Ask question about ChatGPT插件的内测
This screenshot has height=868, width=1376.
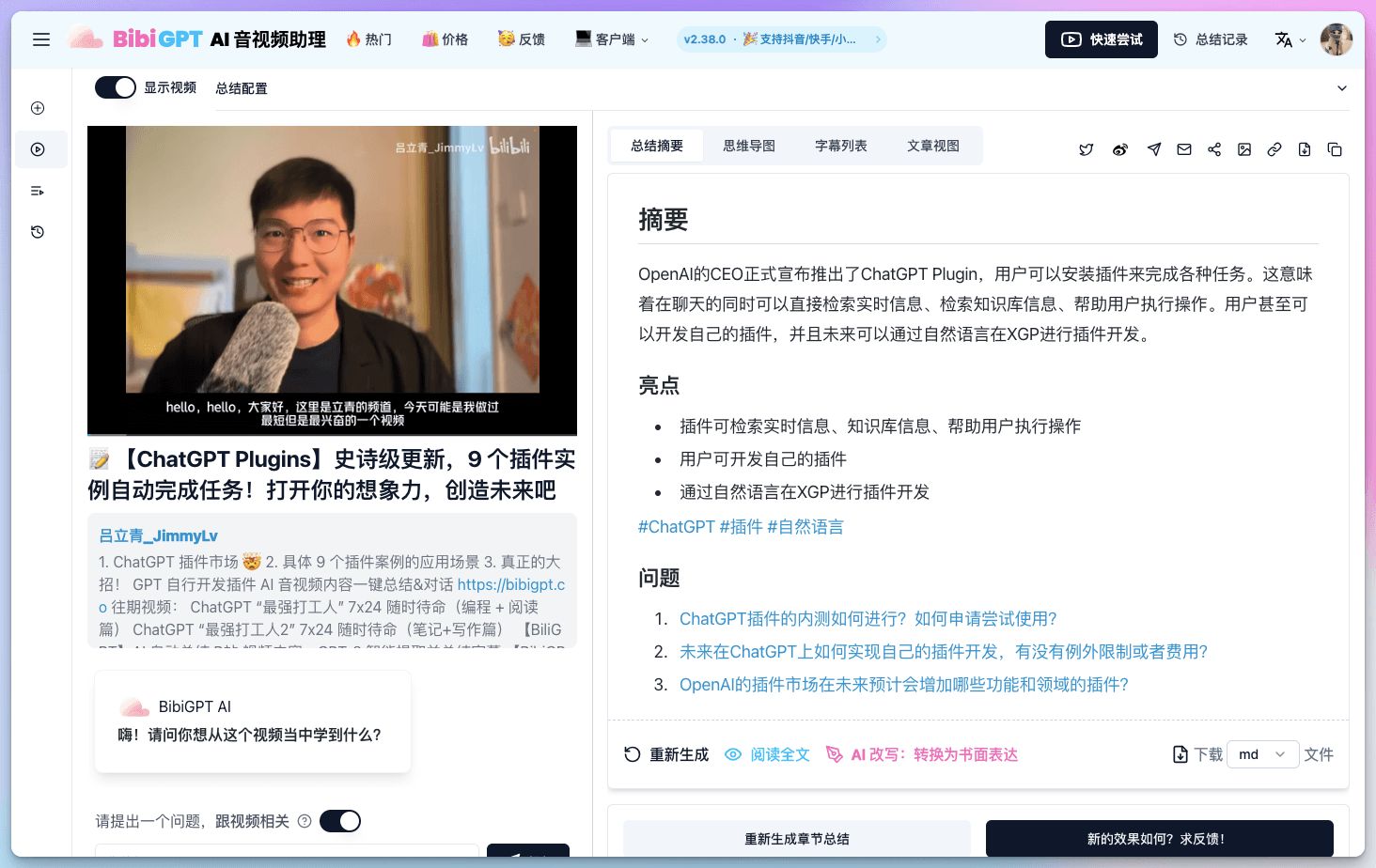[868, 619]
